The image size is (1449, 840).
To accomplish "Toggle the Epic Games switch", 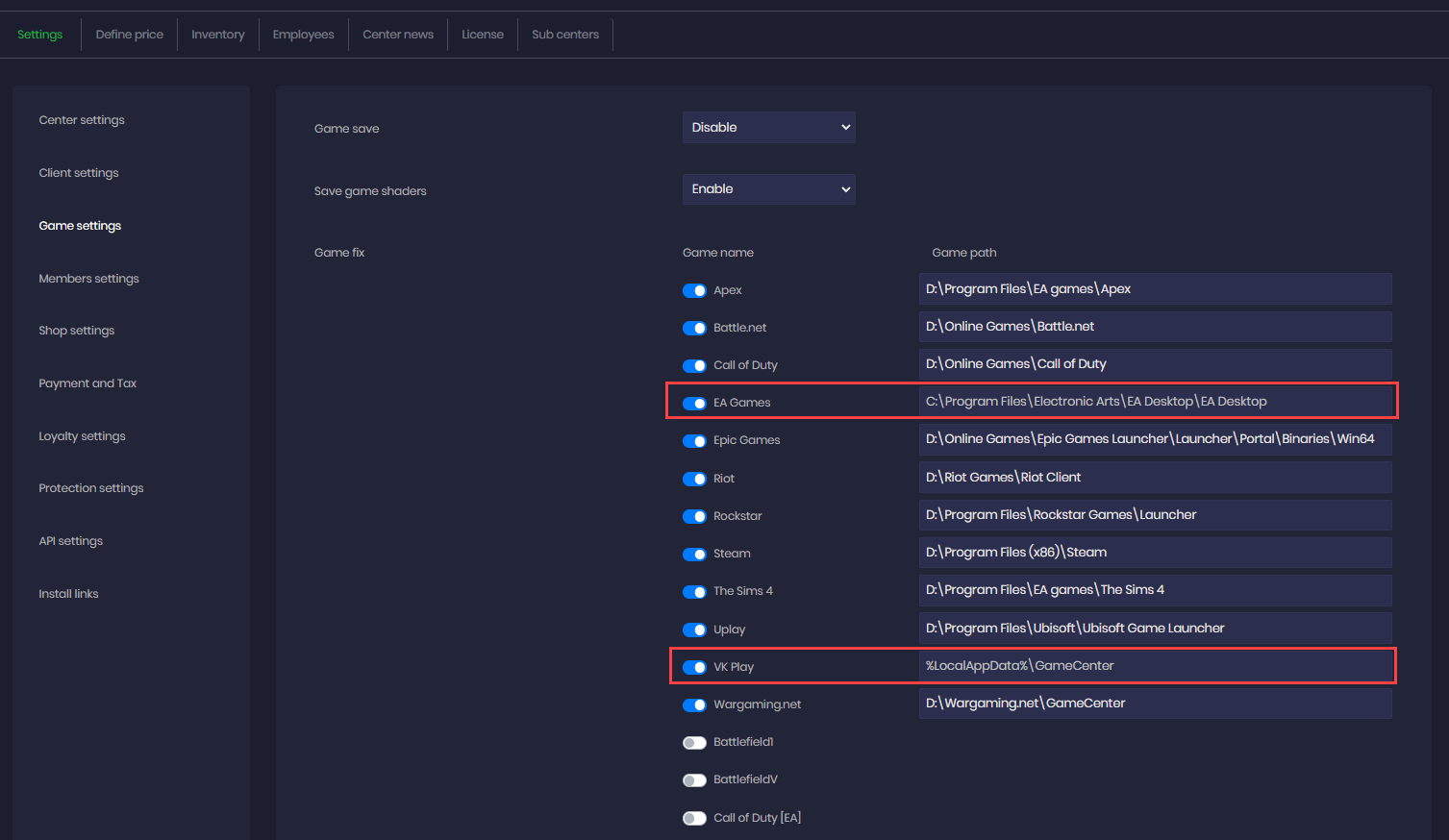I will coord(694,440).
